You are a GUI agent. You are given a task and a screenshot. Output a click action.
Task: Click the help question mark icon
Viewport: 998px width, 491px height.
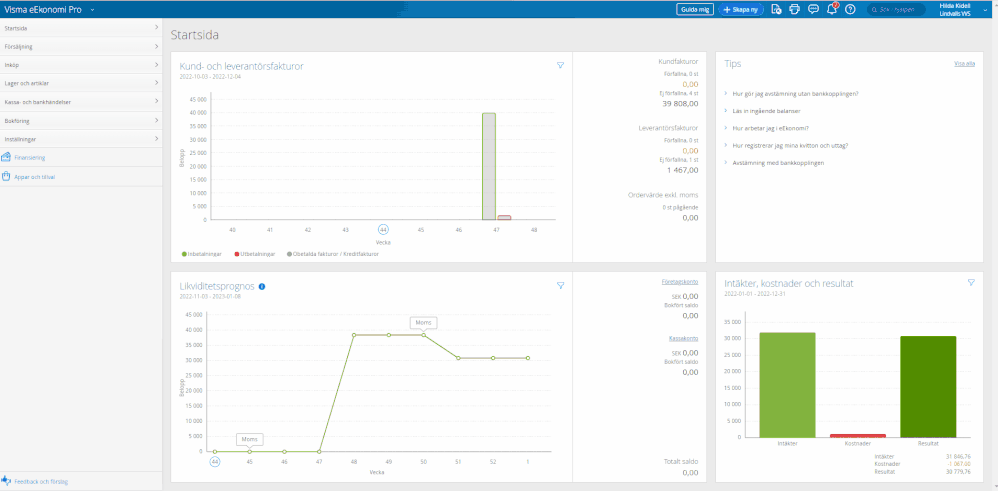(x=850, y=9)
